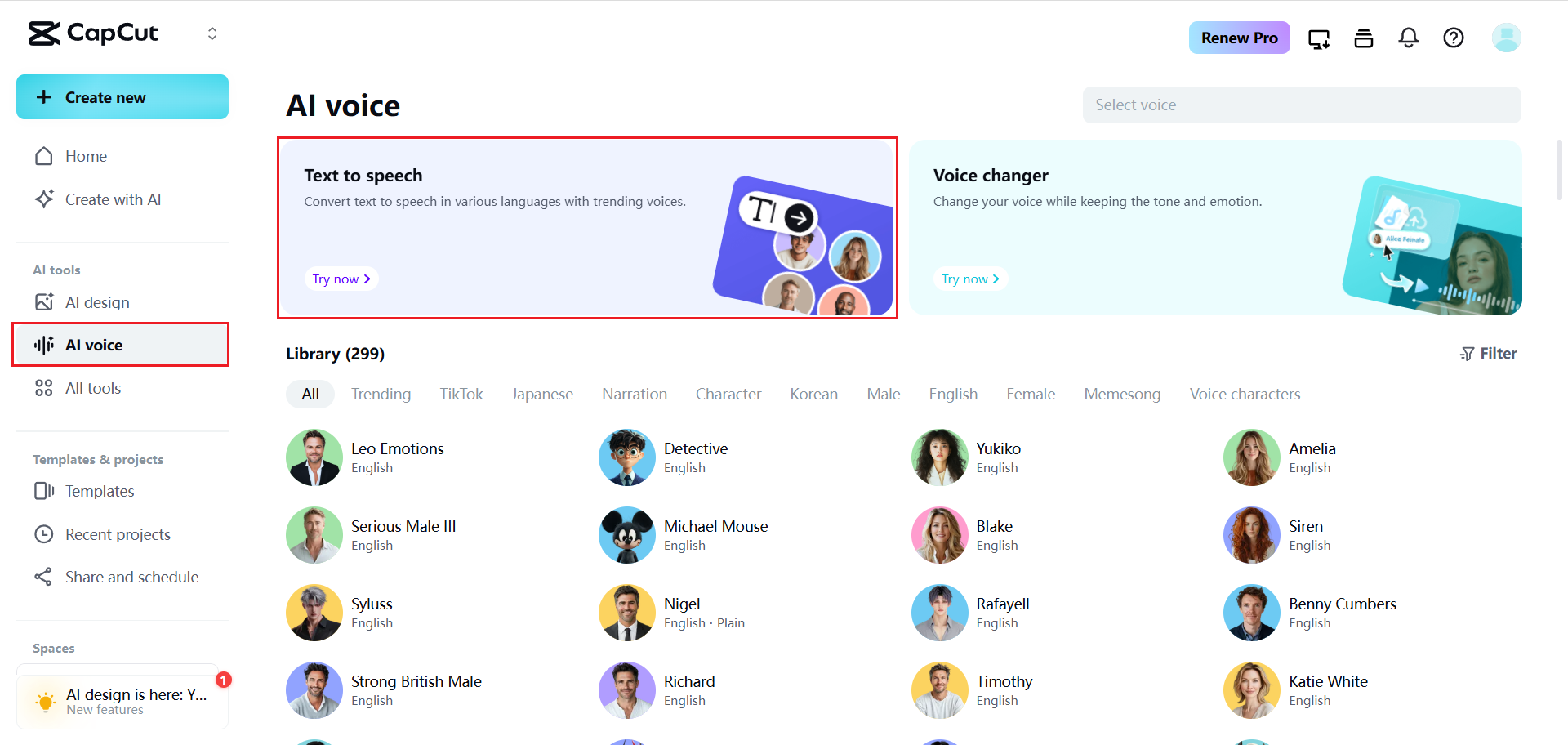Click the desktop app download icon
Image resolution: width=1568 pixels, height=745 pixels.
[1318, 38]
